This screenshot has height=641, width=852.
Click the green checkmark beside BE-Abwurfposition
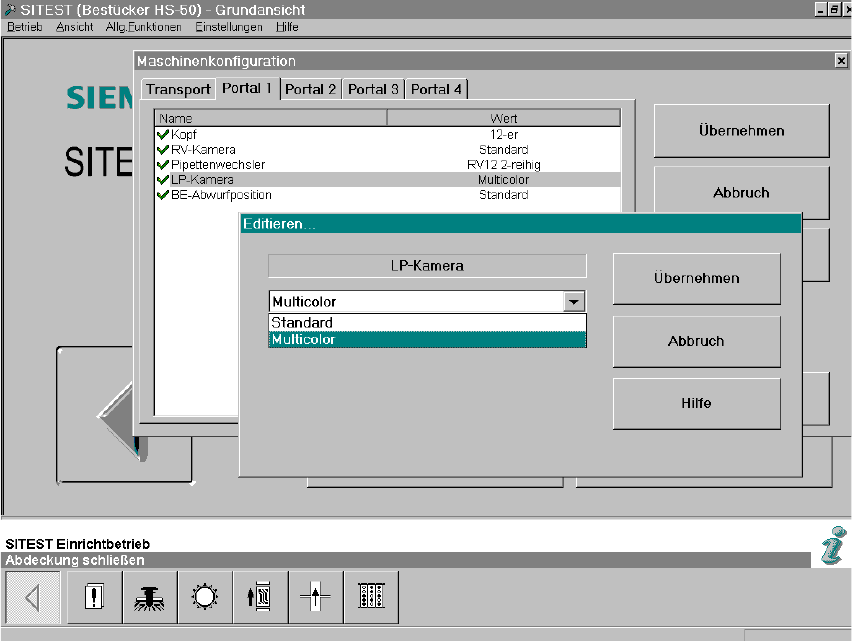162,195
